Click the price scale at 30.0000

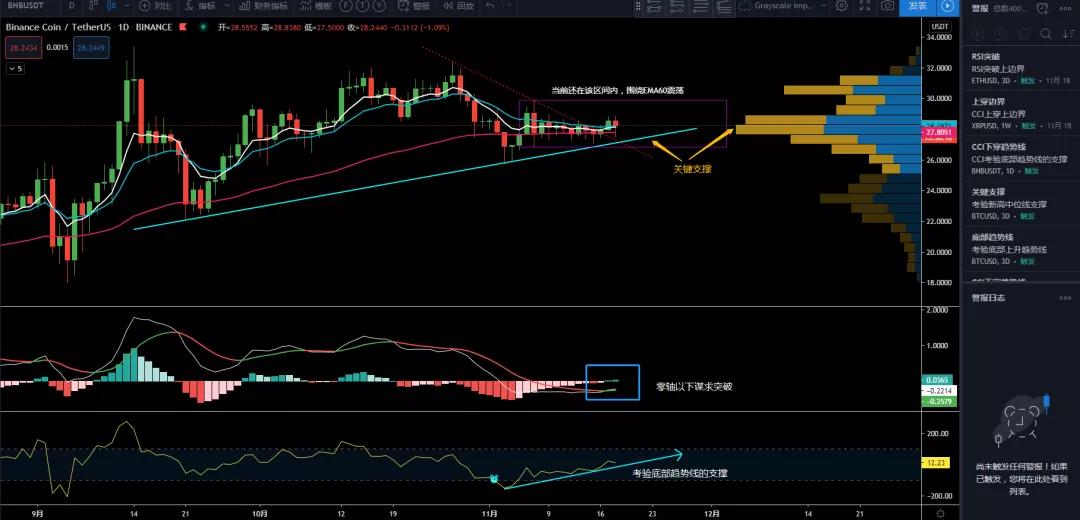point(938,98)
